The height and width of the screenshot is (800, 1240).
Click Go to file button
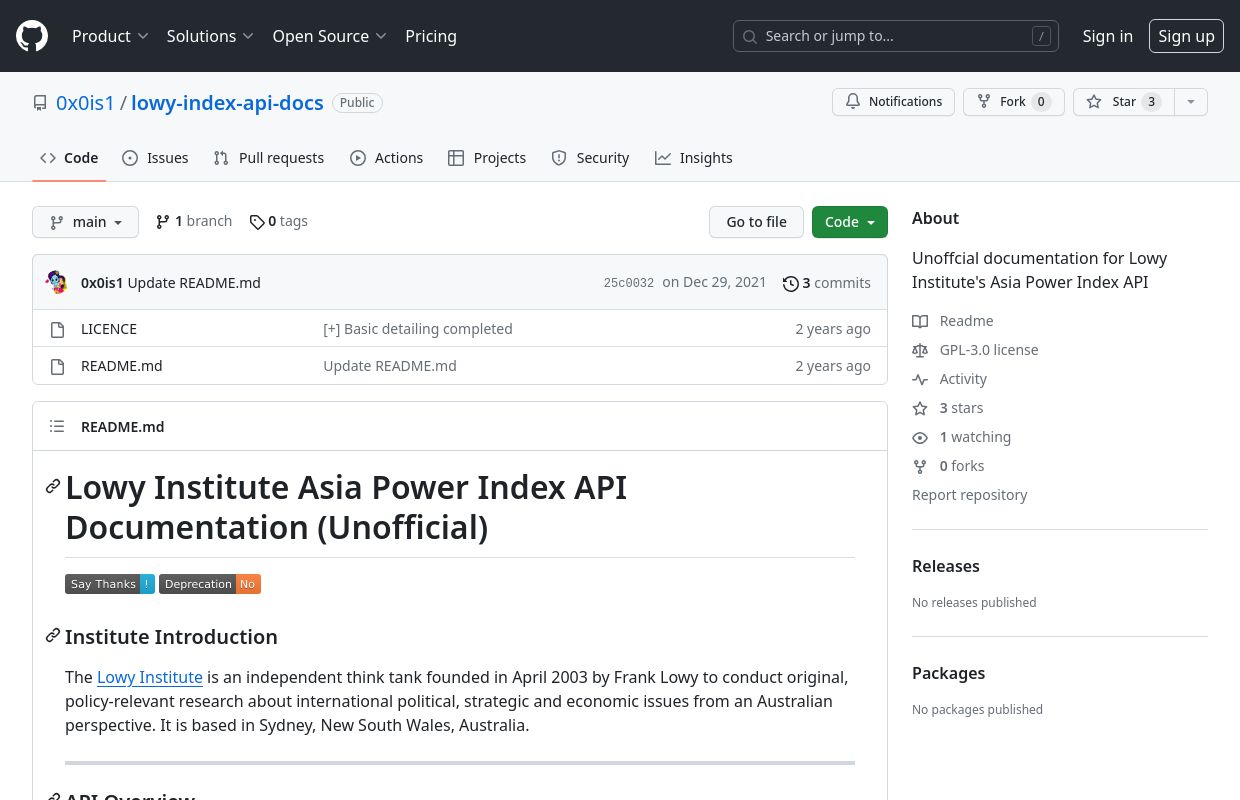(x=756, y=222)
